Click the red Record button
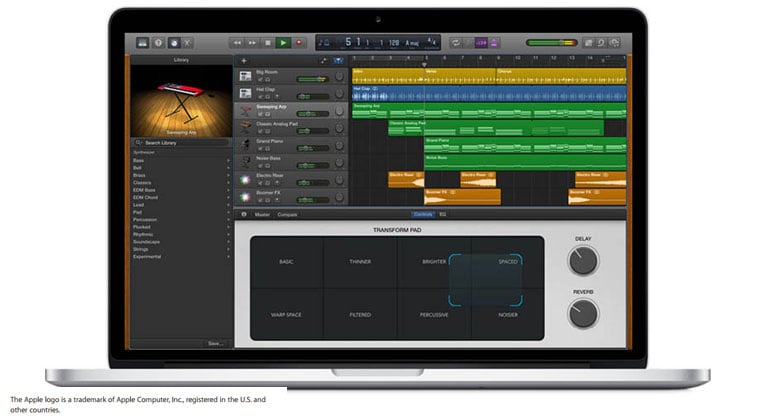 (x=298, y=43)
